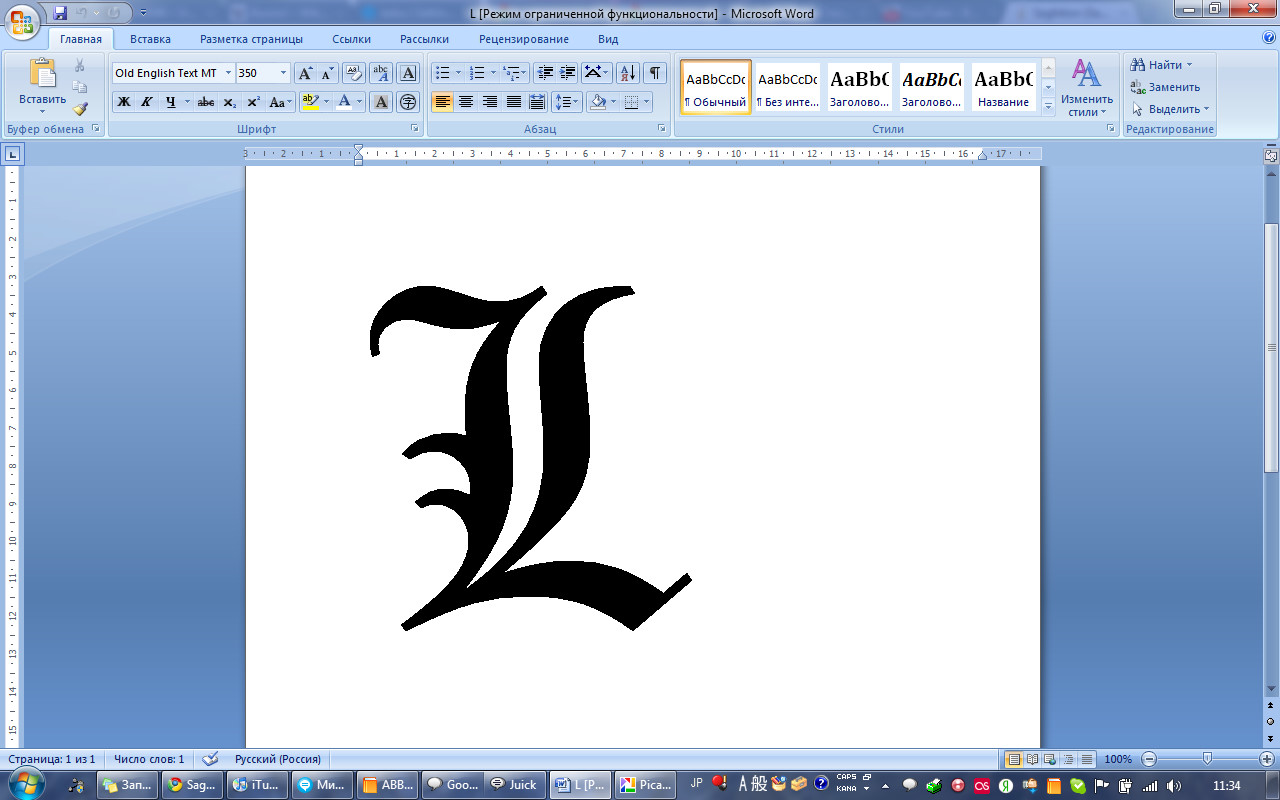
Task: Click Изменить стили button
Action: 1087,87
